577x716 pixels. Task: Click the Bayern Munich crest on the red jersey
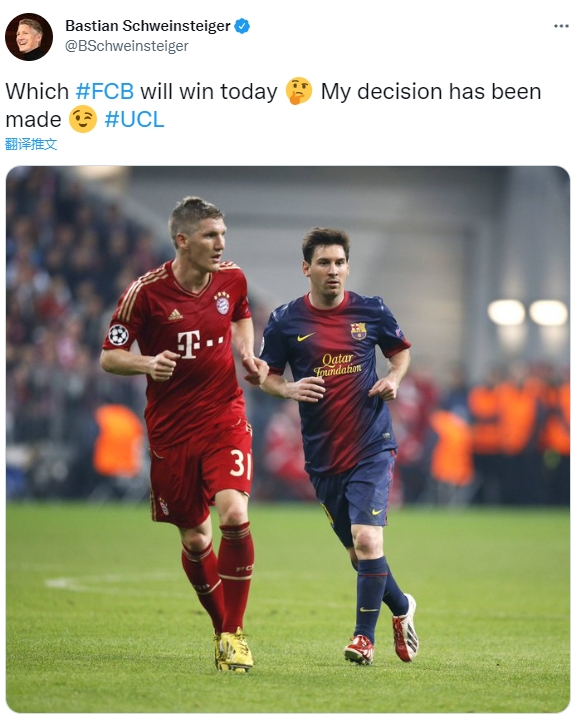(222, 303)
